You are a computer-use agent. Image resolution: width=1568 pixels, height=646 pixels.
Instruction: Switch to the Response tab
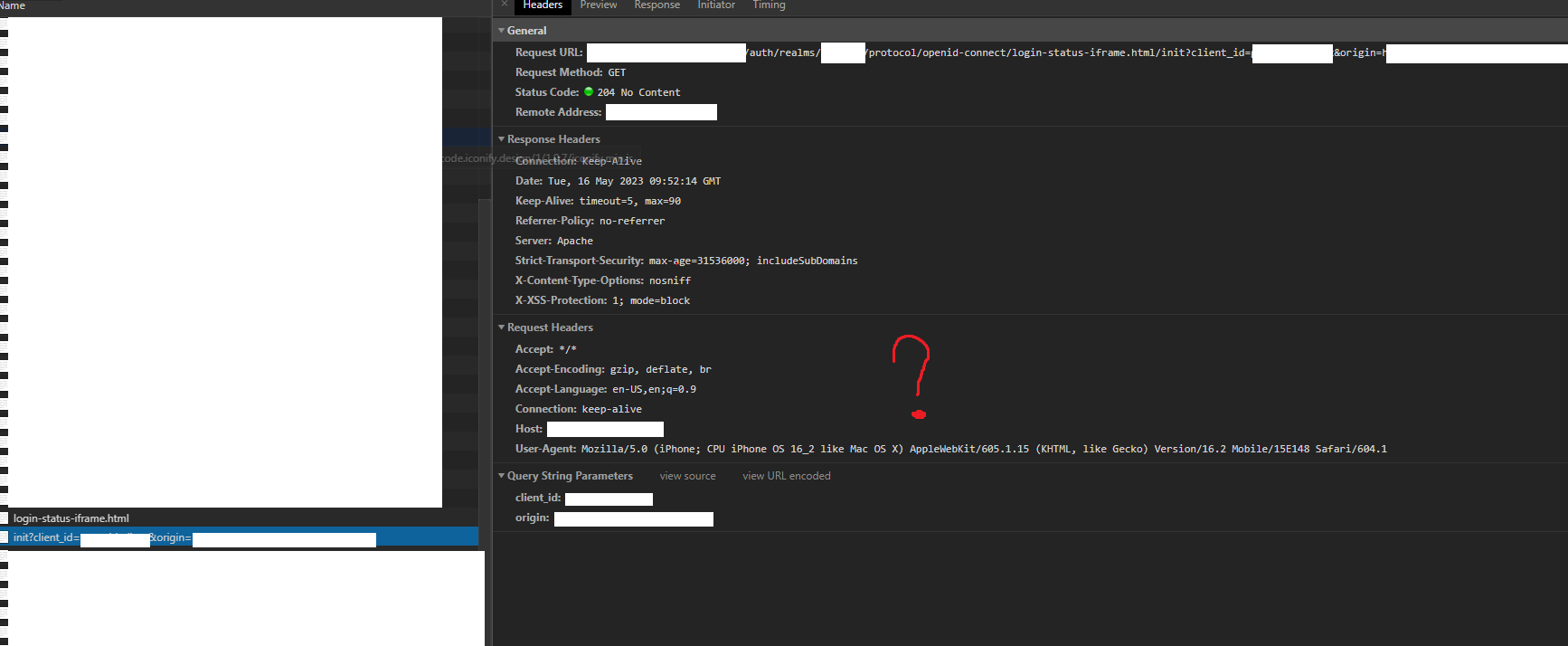click(x=657, y=5)
